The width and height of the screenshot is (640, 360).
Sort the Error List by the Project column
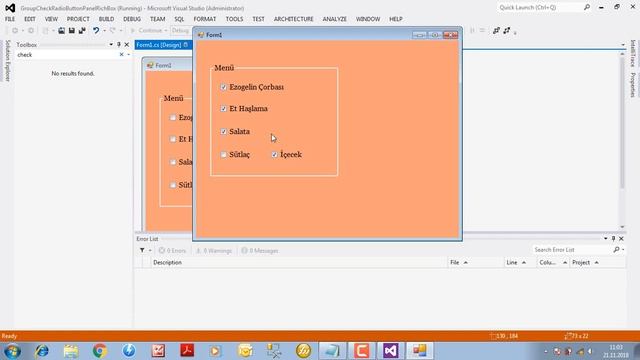click(x=598, y=262)
